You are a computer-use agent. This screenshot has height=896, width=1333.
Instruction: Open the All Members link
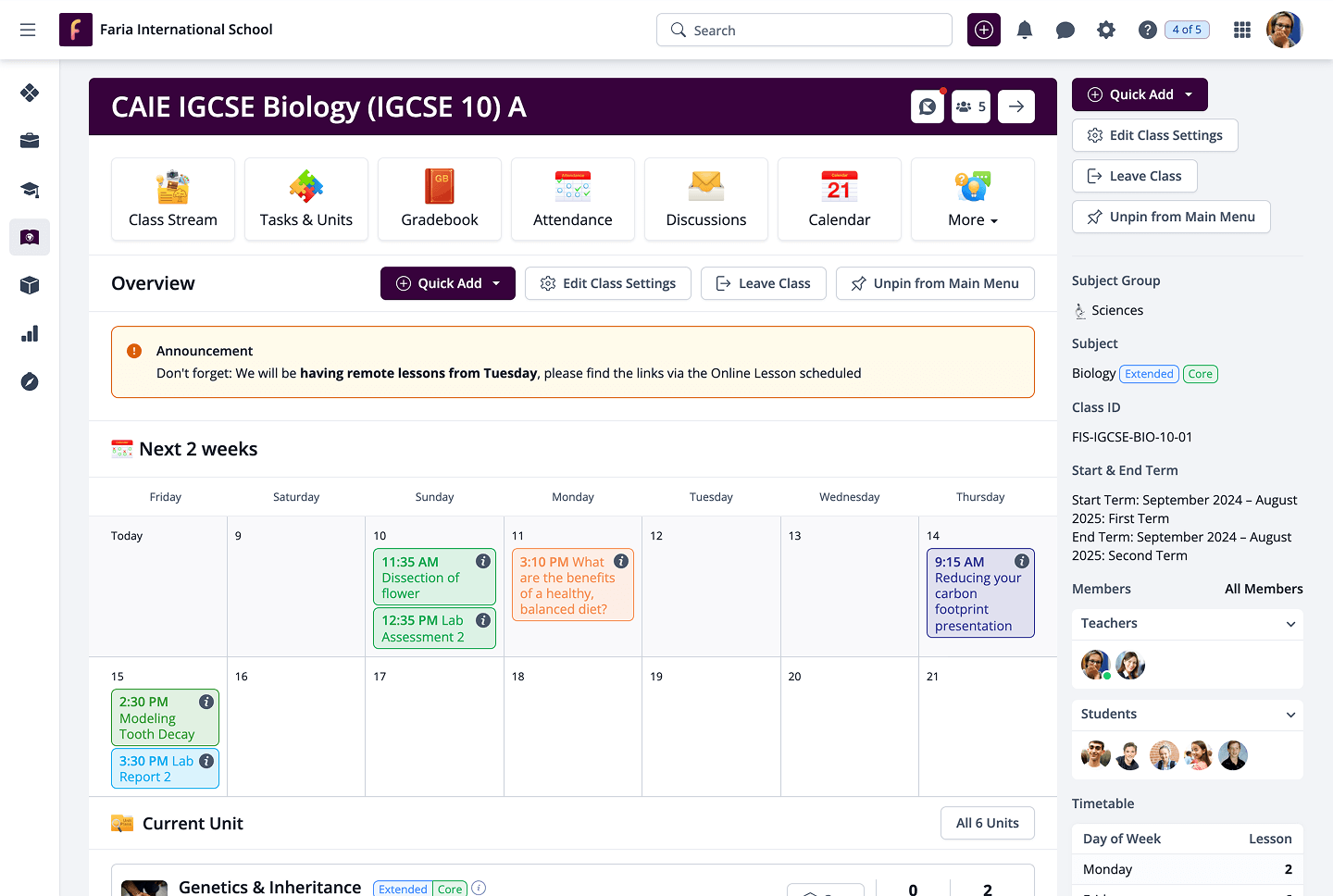(x=1263, y=589)
